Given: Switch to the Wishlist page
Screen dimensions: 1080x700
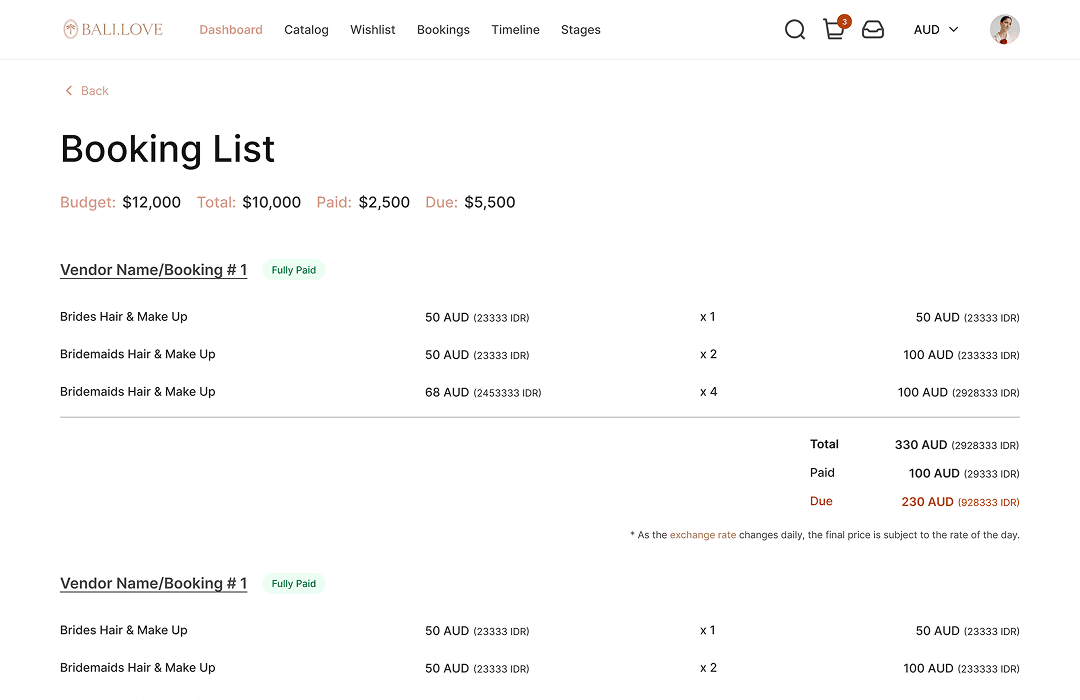Looking at the screenshot, I should coord(373,30).
